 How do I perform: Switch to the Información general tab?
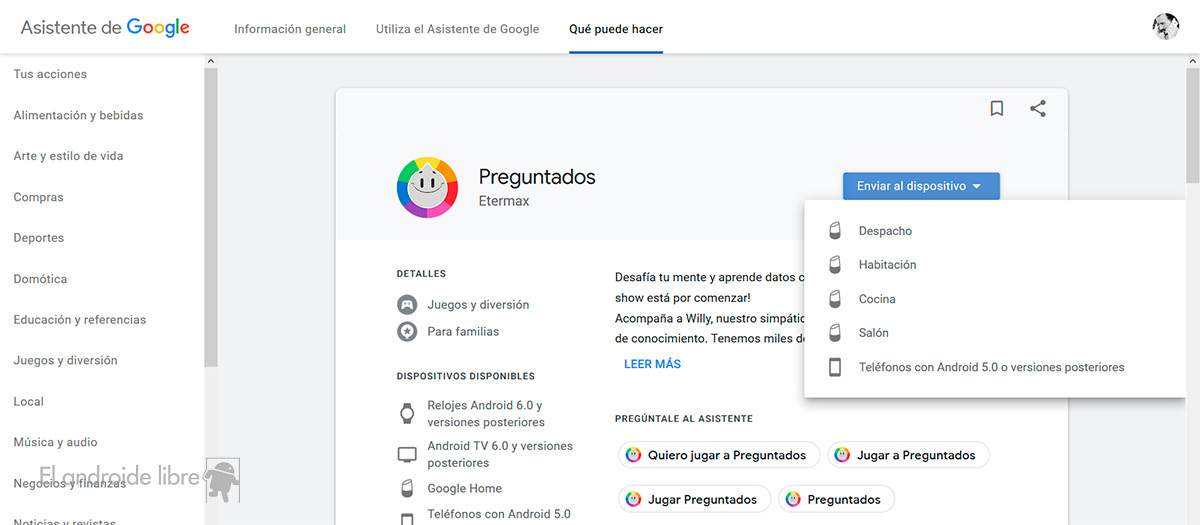pos(290,29)
